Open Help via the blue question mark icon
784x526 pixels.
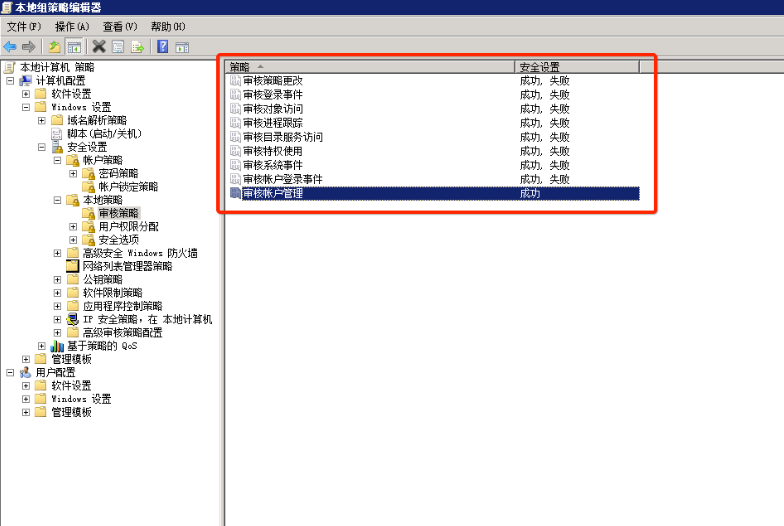tap(162, 46)
